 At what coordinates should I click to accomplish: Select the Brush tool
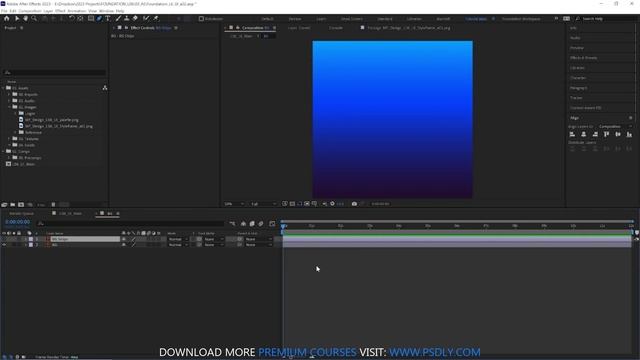point(118,18)
